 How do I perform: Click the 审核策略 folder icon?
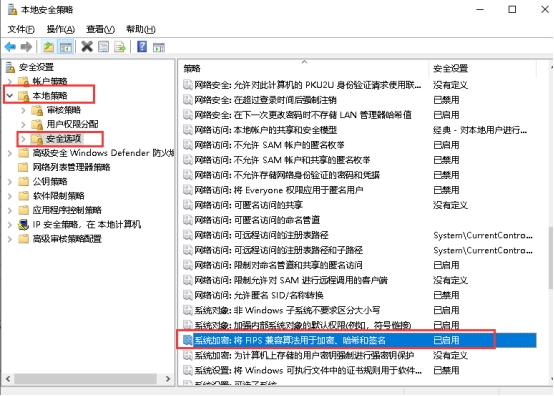click(37, 110)
